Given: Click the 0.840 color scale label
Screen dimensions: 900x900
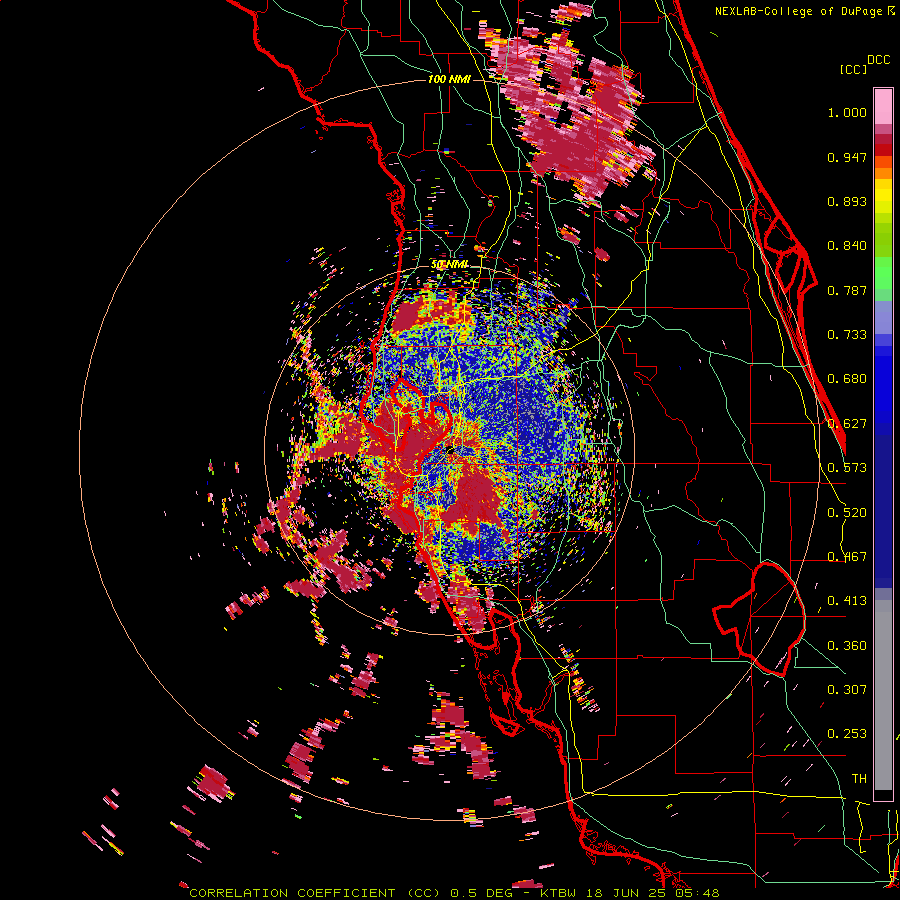Looking at the screenshot, I should [847, 246].
